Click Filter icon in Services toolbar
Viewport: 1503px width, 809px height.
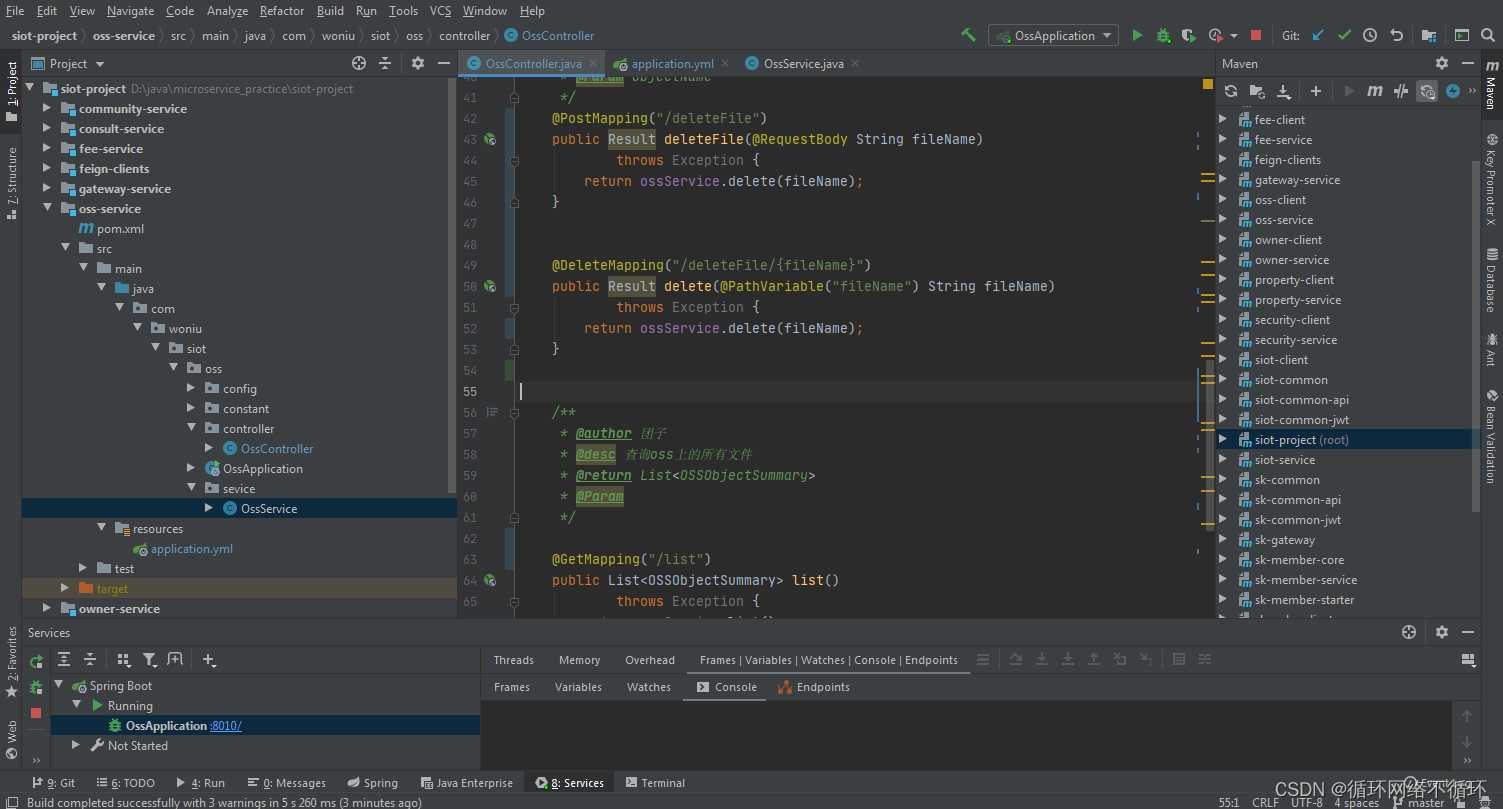pyautogui.click(x=149, y=660)
